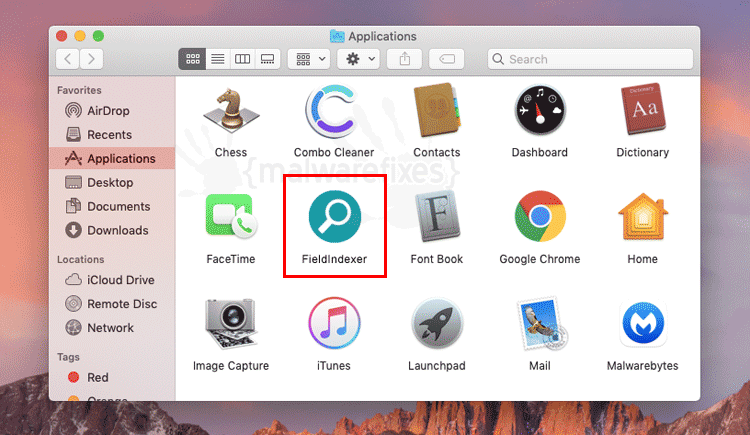Select the Image Capture app
This screenshot has width=750, height=435.
click(231, 323)
